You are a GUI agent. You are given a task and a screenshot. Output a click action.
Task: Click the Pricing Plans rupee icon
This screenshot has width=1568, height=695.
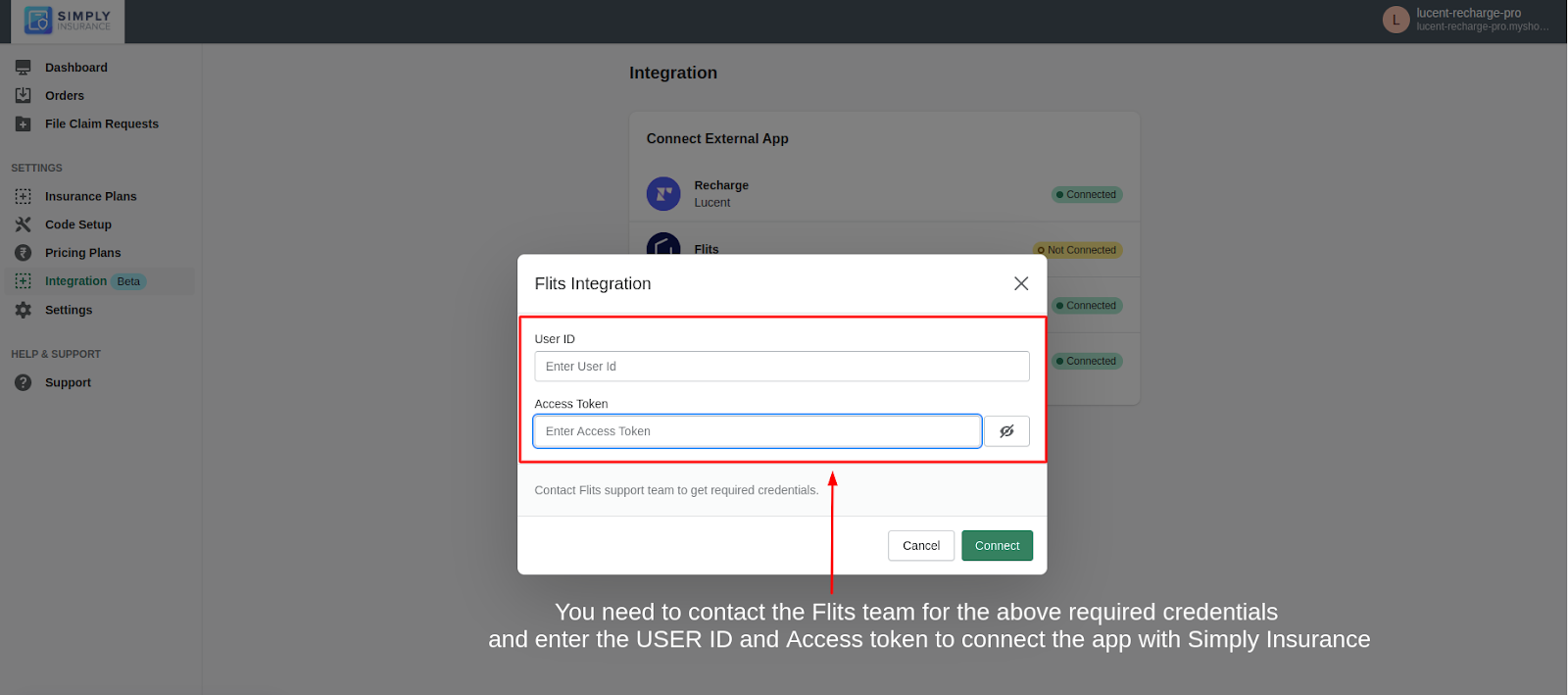[24, 253]
